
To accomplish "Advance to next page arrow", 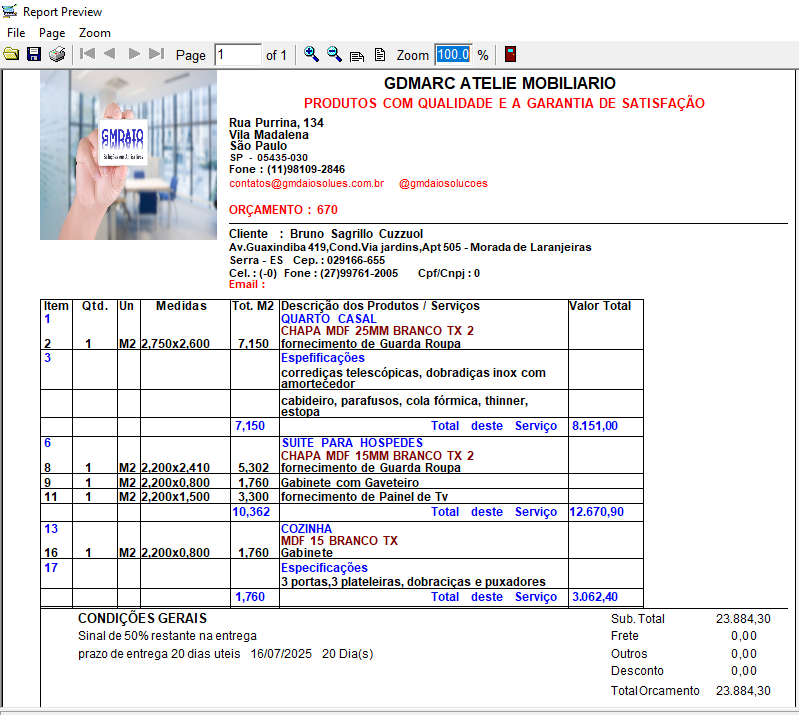I will (134, 54).
